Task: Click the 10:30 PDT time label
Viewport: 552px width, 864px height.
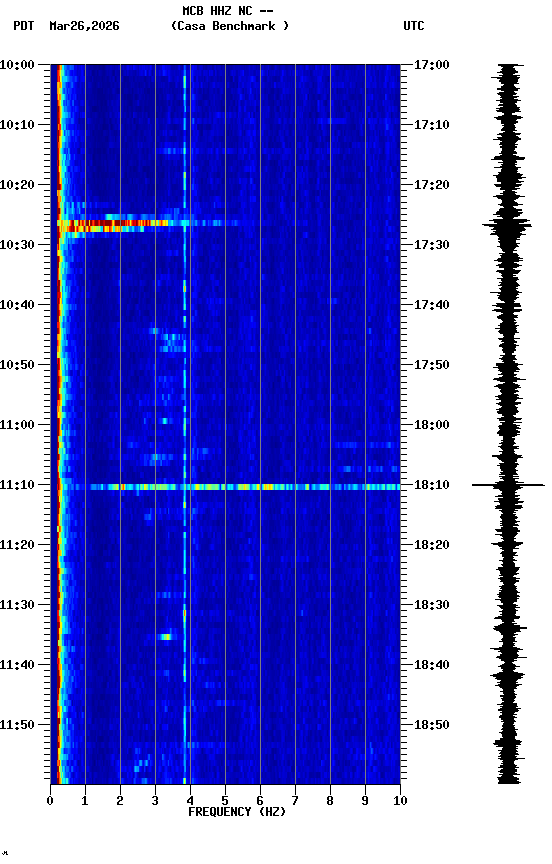Action: pyautogui.click(x=17, y=245)
